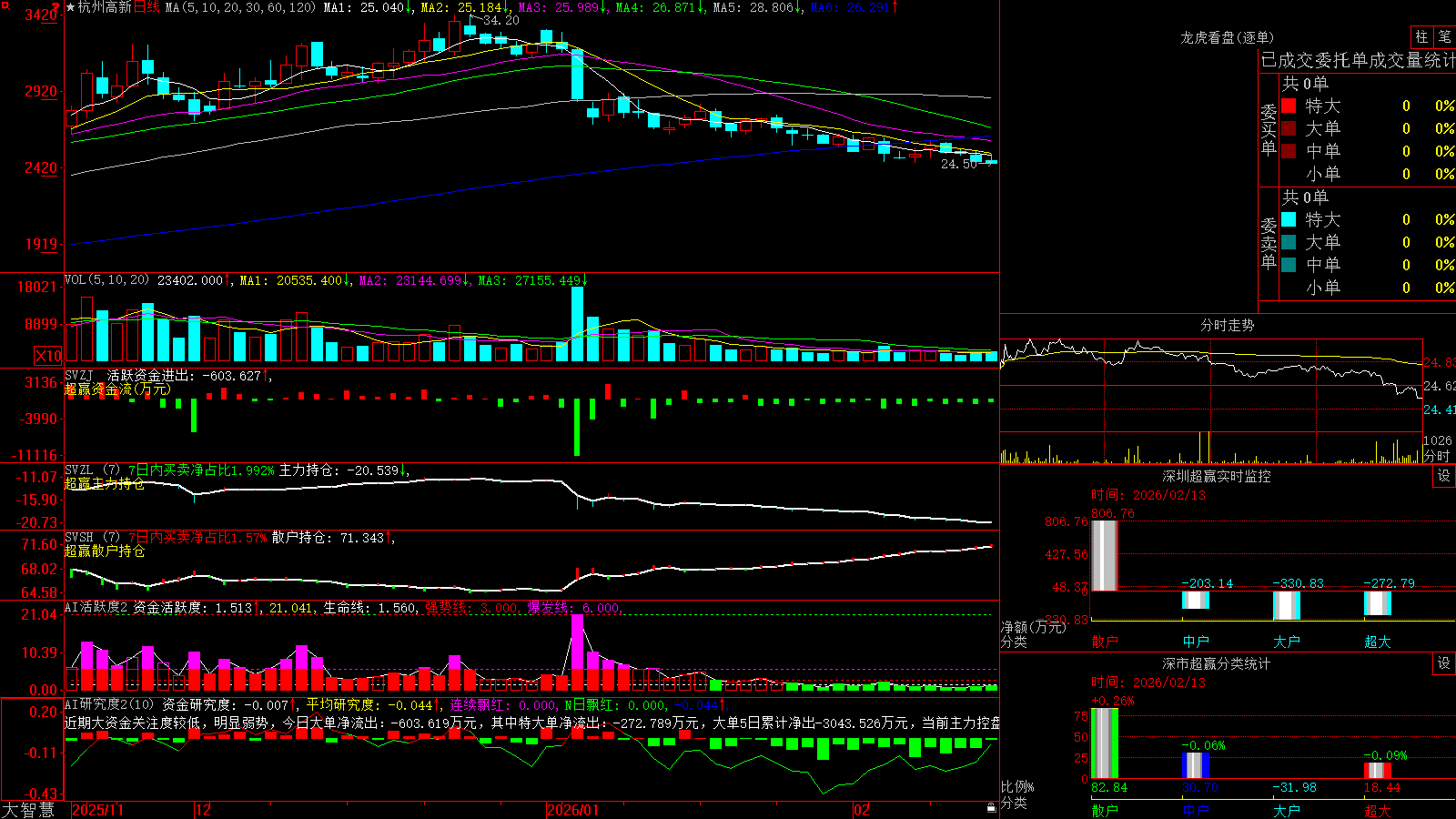
Task: Click the 龙虎看盘(逐单) panel title
Action: [x=1228, y=37]
